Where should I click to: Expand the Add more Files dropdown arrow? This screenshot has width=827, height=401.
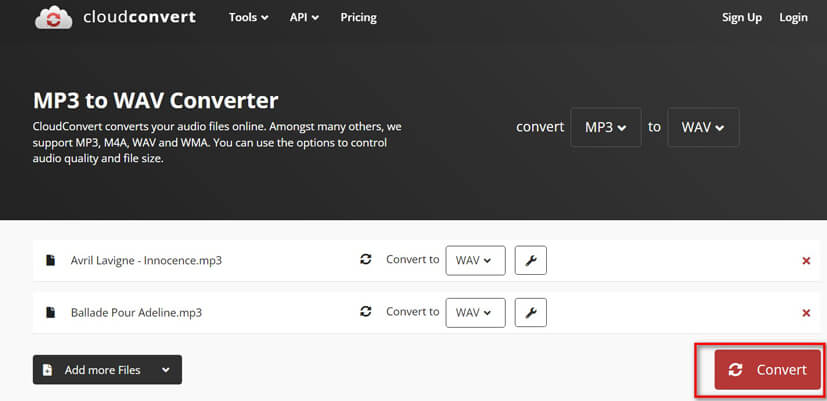coord(166,370)
